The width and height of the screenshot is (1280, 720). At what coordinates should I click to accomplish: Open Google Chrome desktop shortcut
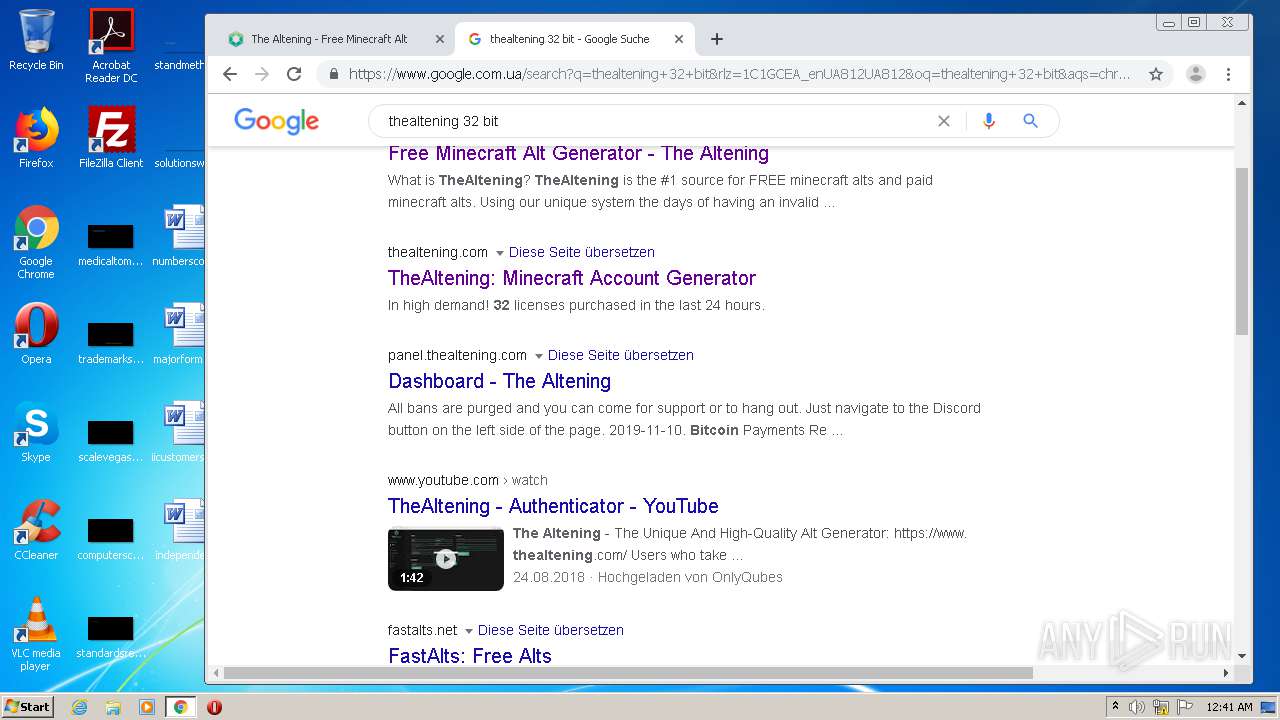point(36,242)
